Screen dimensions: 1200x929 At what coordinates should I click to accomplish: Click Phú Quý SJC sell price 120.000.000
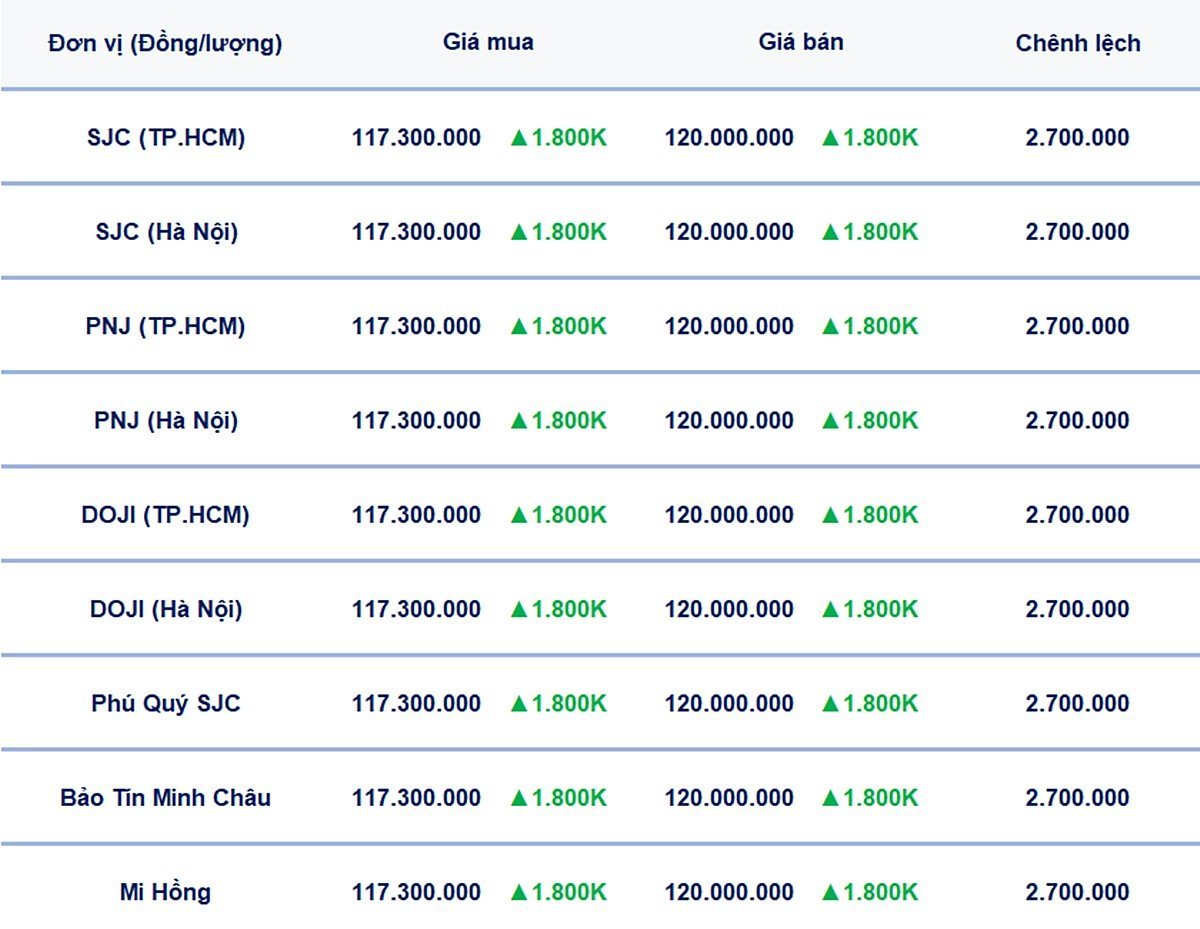pos(729,703)
